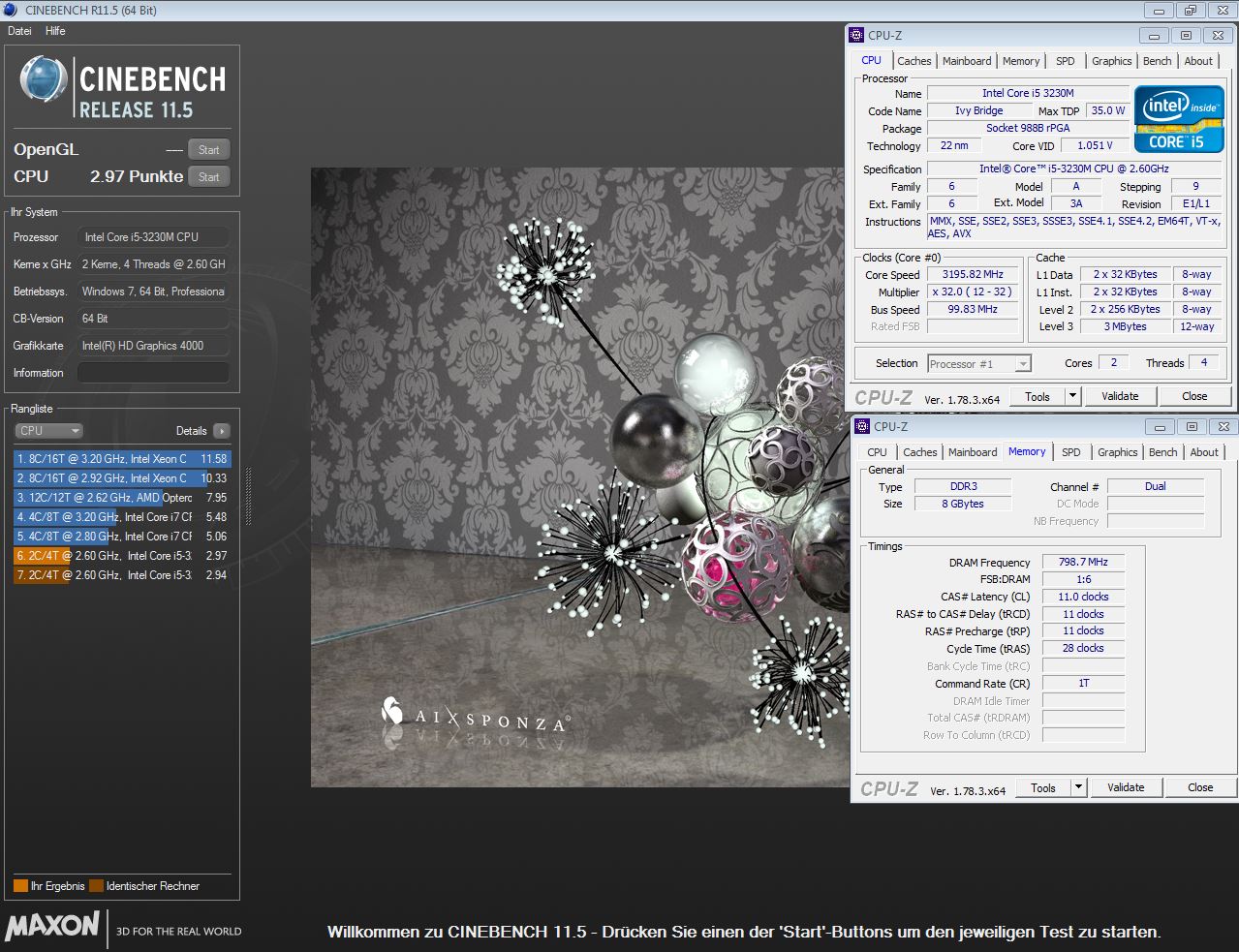Image resolution: width=1239 pixels, height=952 pixels.
Task: Click the Aixsponza render preview image
Action: click(x=580, y=477)
